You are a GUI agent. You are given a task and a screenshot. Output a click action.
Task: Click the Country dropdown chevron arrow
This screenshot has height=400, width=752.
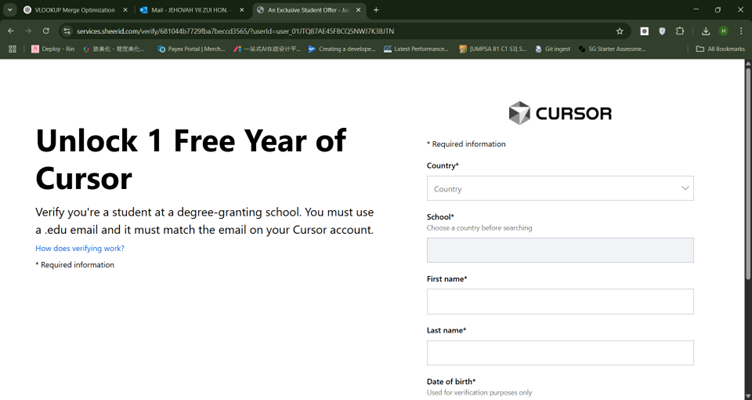click(x=685, y=188)
